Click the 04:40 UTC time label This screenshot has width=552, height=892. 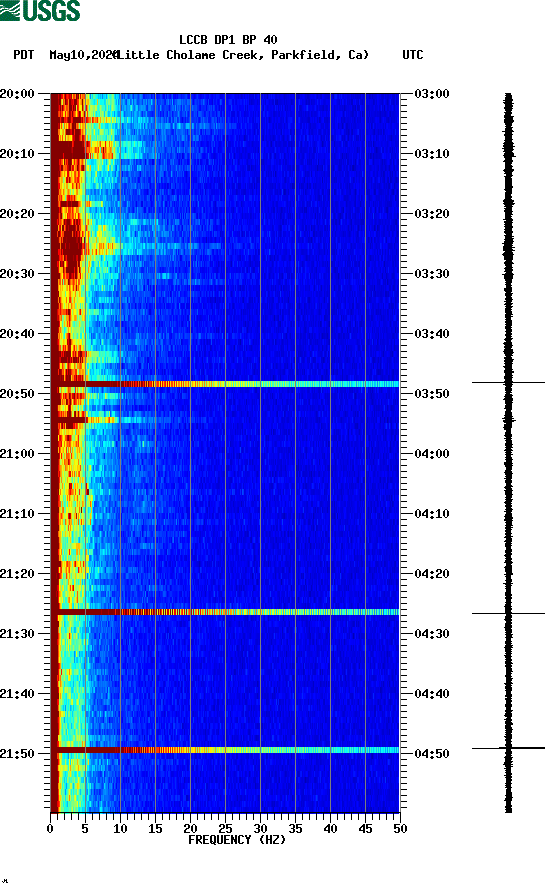(432, 694)
